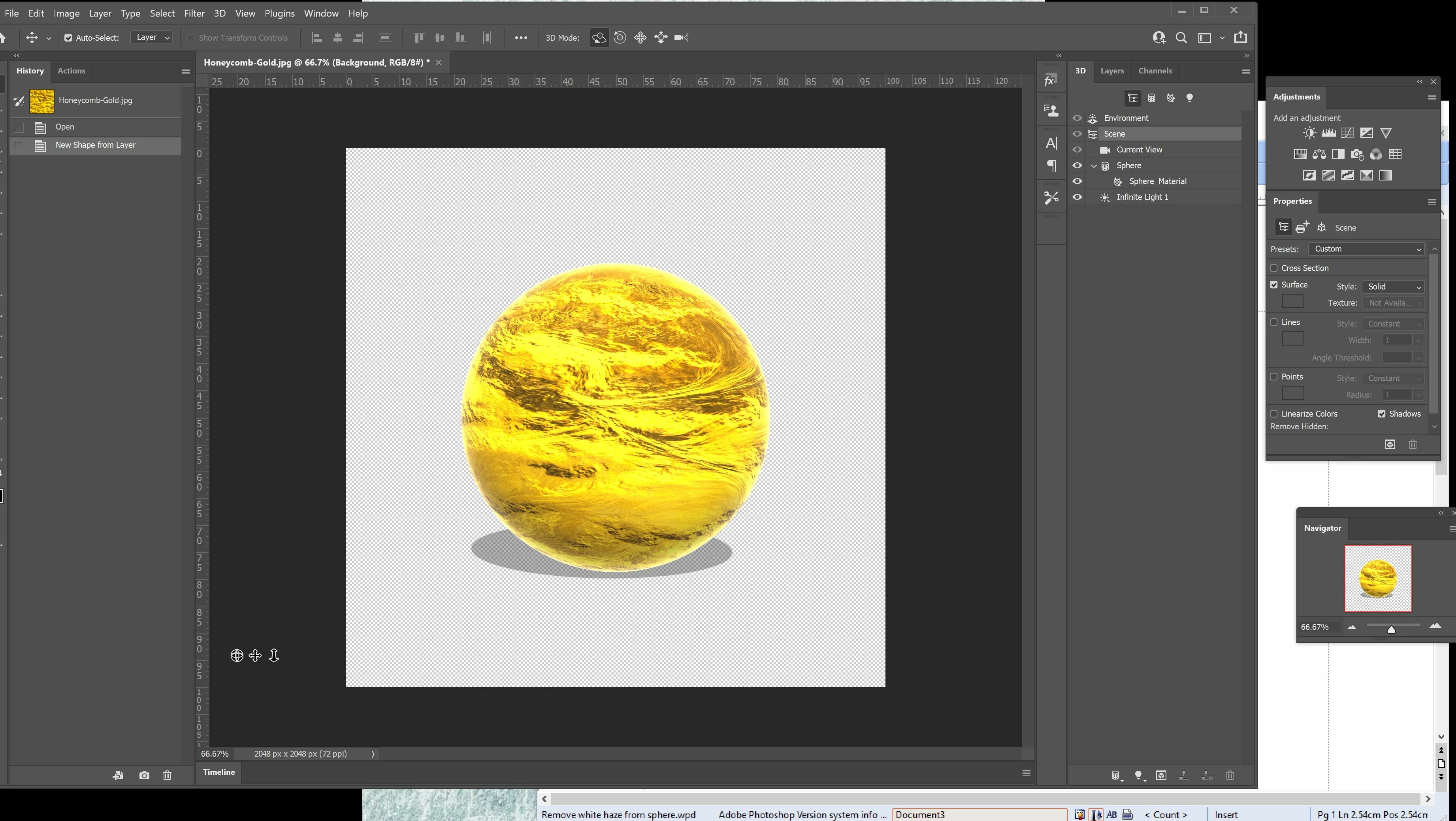
Task: Collapse the Sphere tree item arrow
Action: pos(1094,166)
